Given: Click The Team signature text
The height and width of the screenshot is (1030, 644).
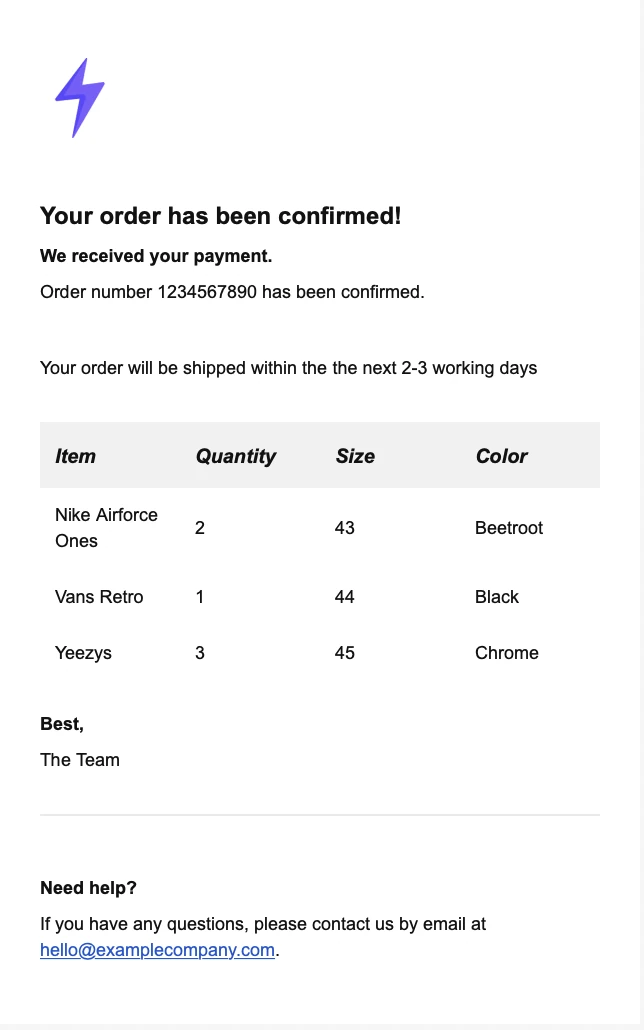Looking at the screenshot, I should click(80, 760).
